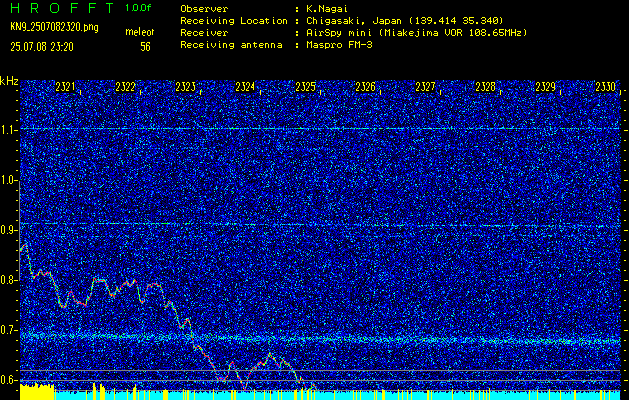The image size is (629, 400).
Task: Click the Receiver field label
Action: (204, 32)
